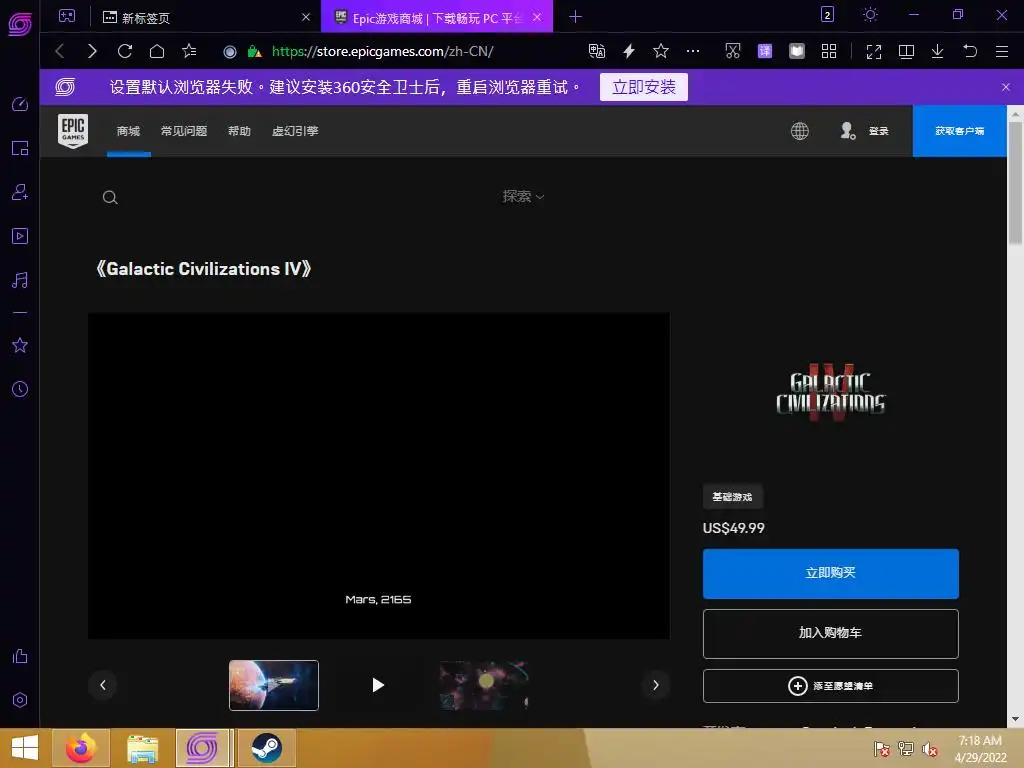Go forward to the next page
The width and height of the screenshot is (1024, 768).
click(x=92, y=51)
